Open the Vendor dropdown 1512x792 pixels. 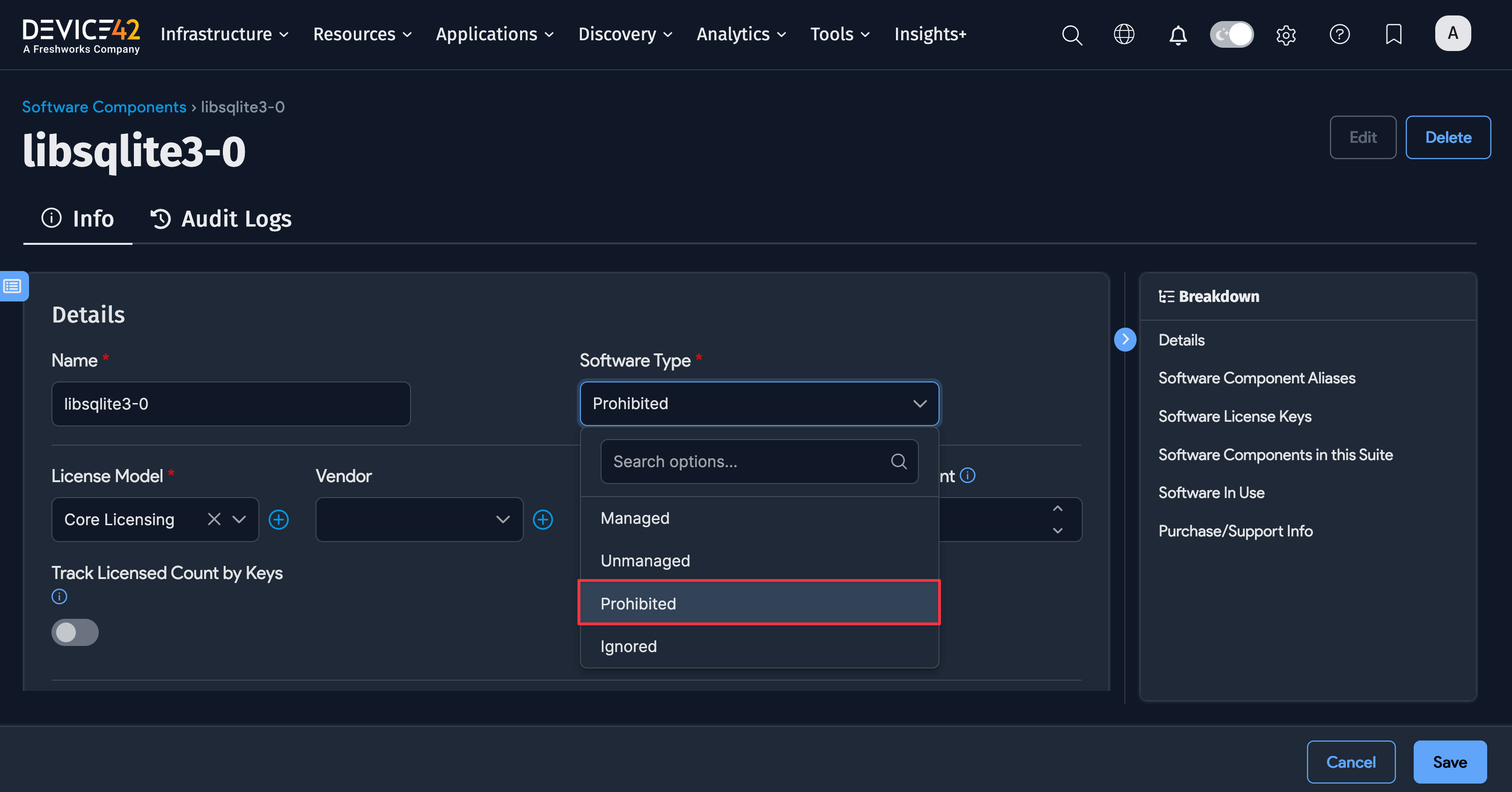pos(418,519)
